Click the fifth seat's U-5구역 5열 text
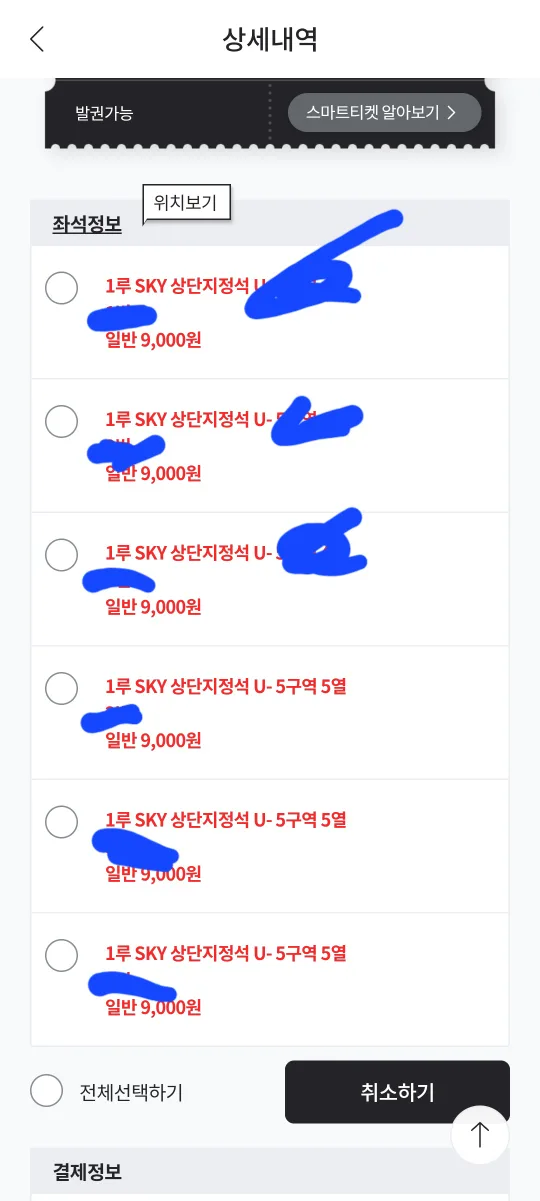The height and width of the screenshot is (1201, 540). (299, 820)
